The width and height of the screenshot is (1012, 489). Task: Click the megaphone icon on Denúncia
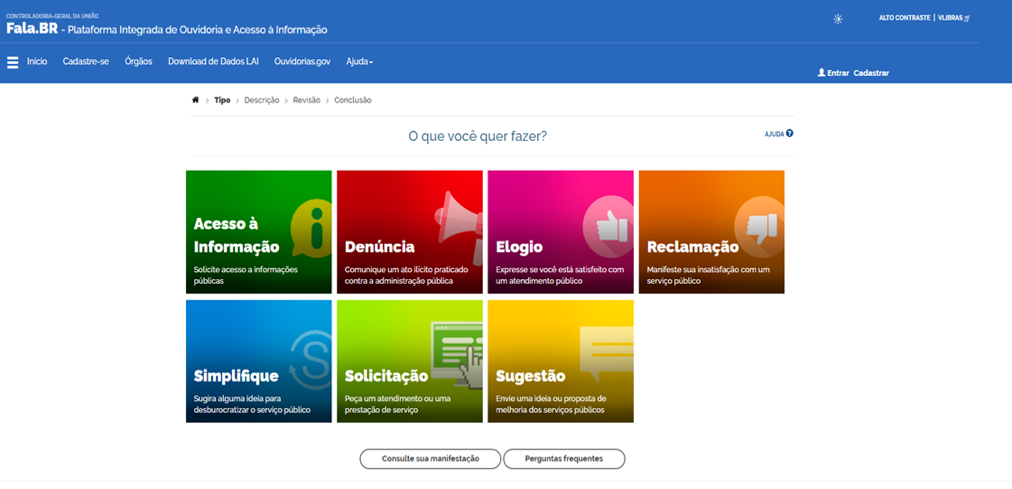click(x=459, y=226)
